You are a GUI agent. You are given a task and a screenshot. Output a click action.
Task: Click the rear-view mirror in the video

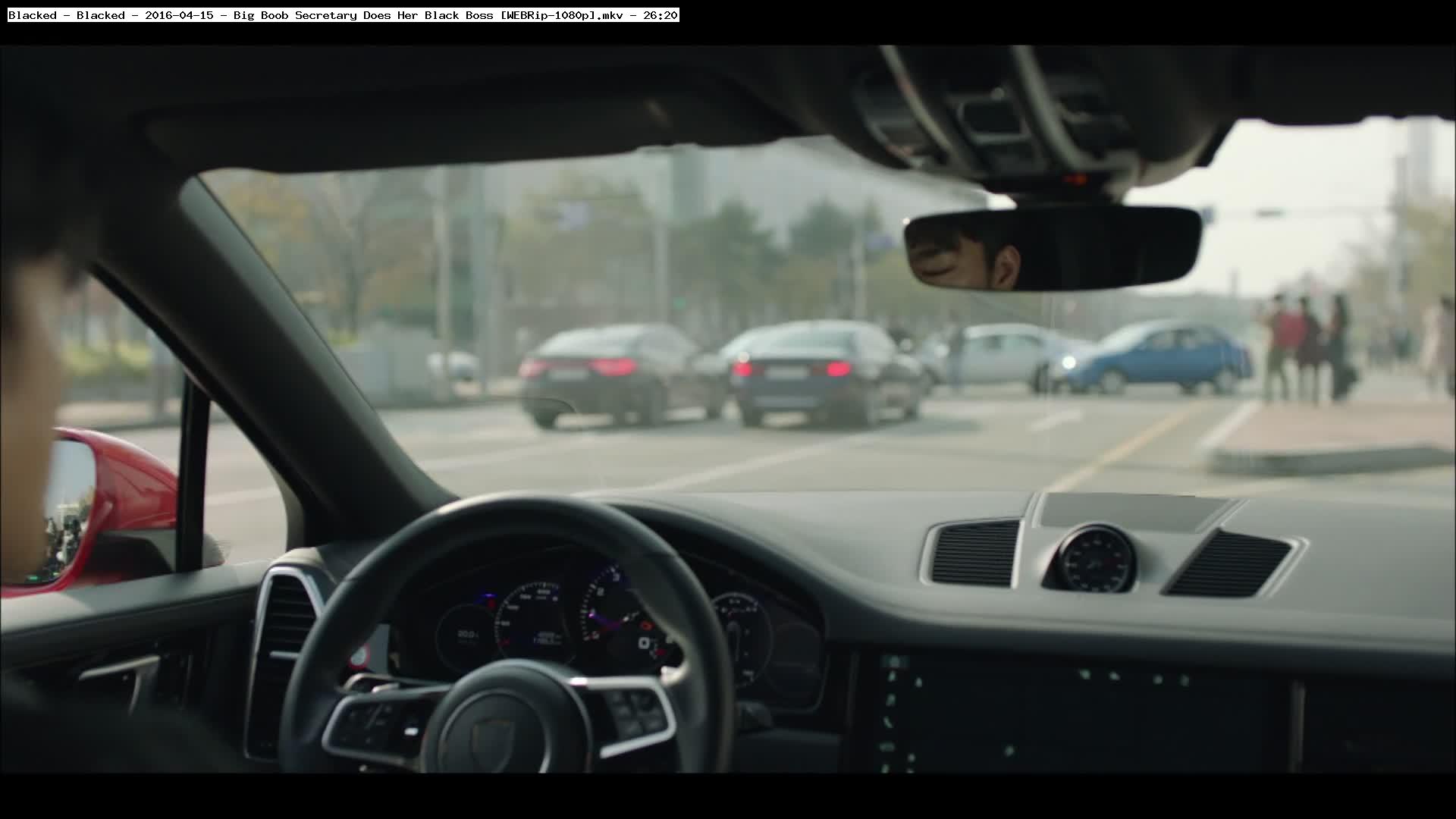(1052, 249)
